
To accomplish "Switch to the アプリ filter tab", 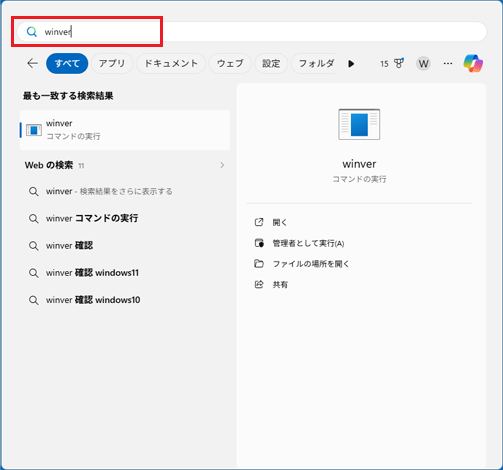I will coord(112,63).
